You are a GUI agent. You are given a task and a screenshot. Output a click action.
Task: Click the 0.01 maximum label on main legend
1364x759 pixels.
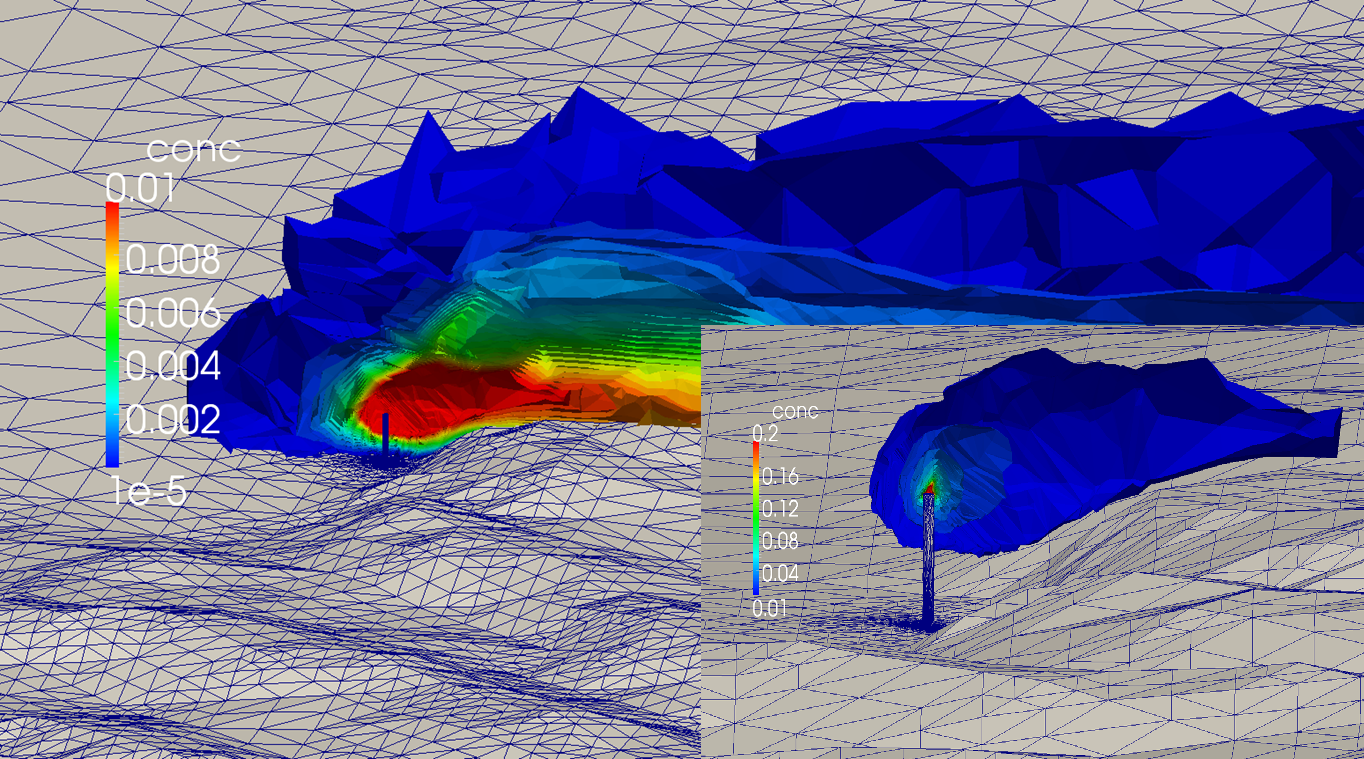tap(140, 189)
